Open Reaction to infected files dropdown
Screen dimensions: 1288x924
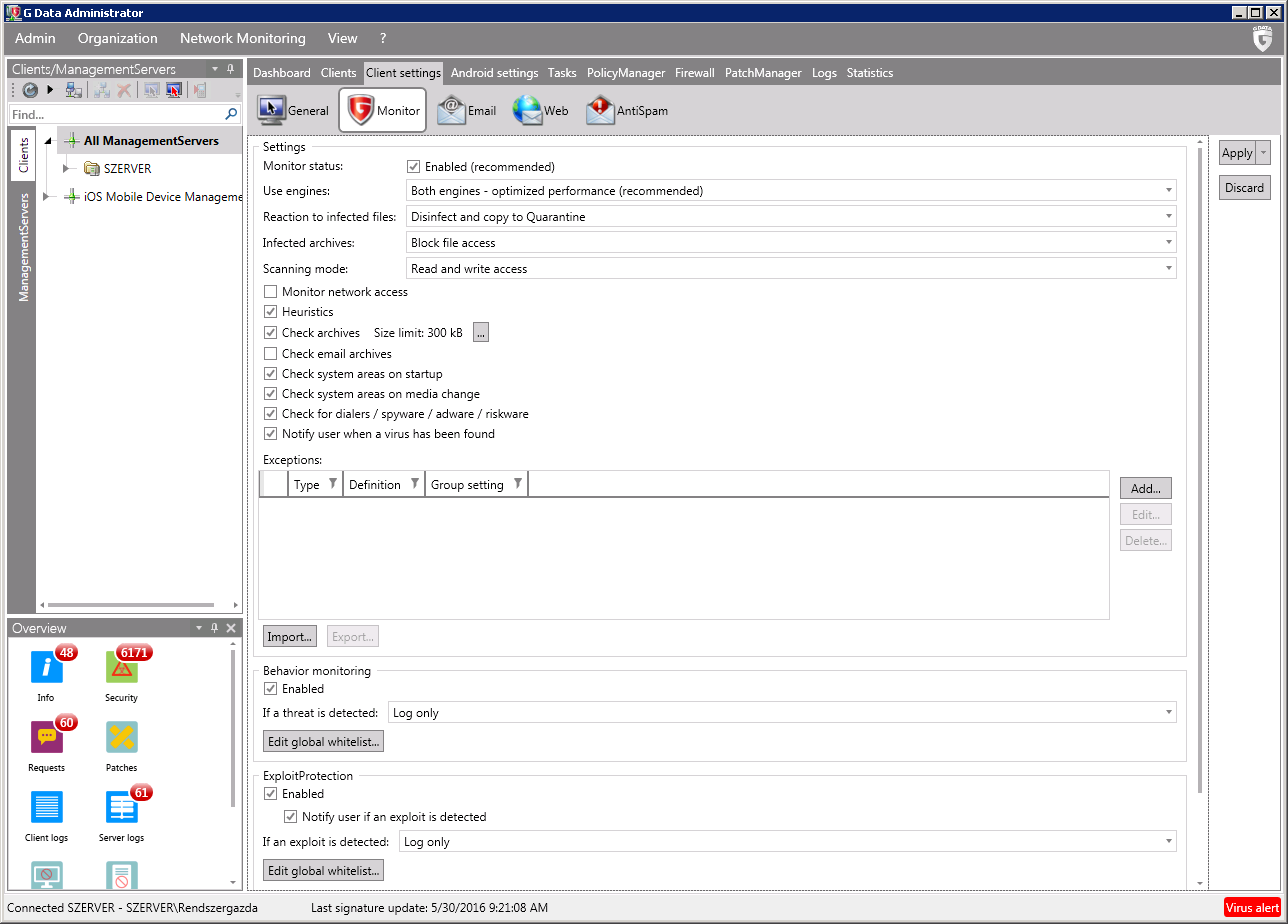[791, 217]
